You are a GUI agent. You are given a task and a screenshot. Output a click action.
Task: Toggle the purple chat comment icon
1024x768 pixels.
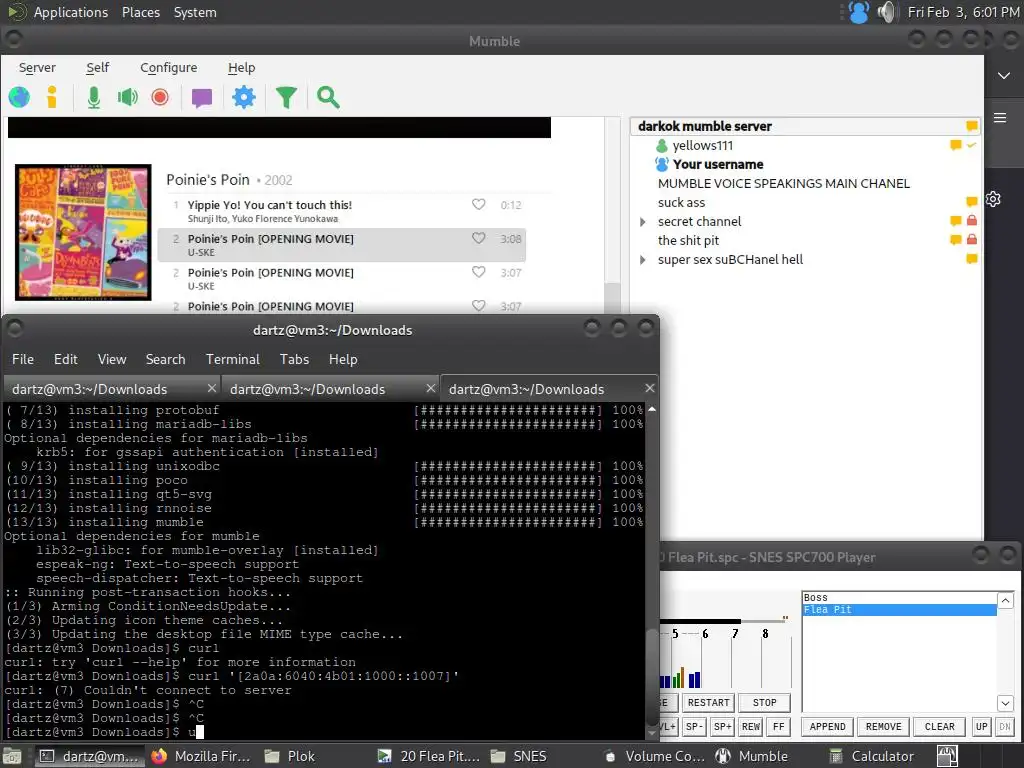[x=202, y=98]
